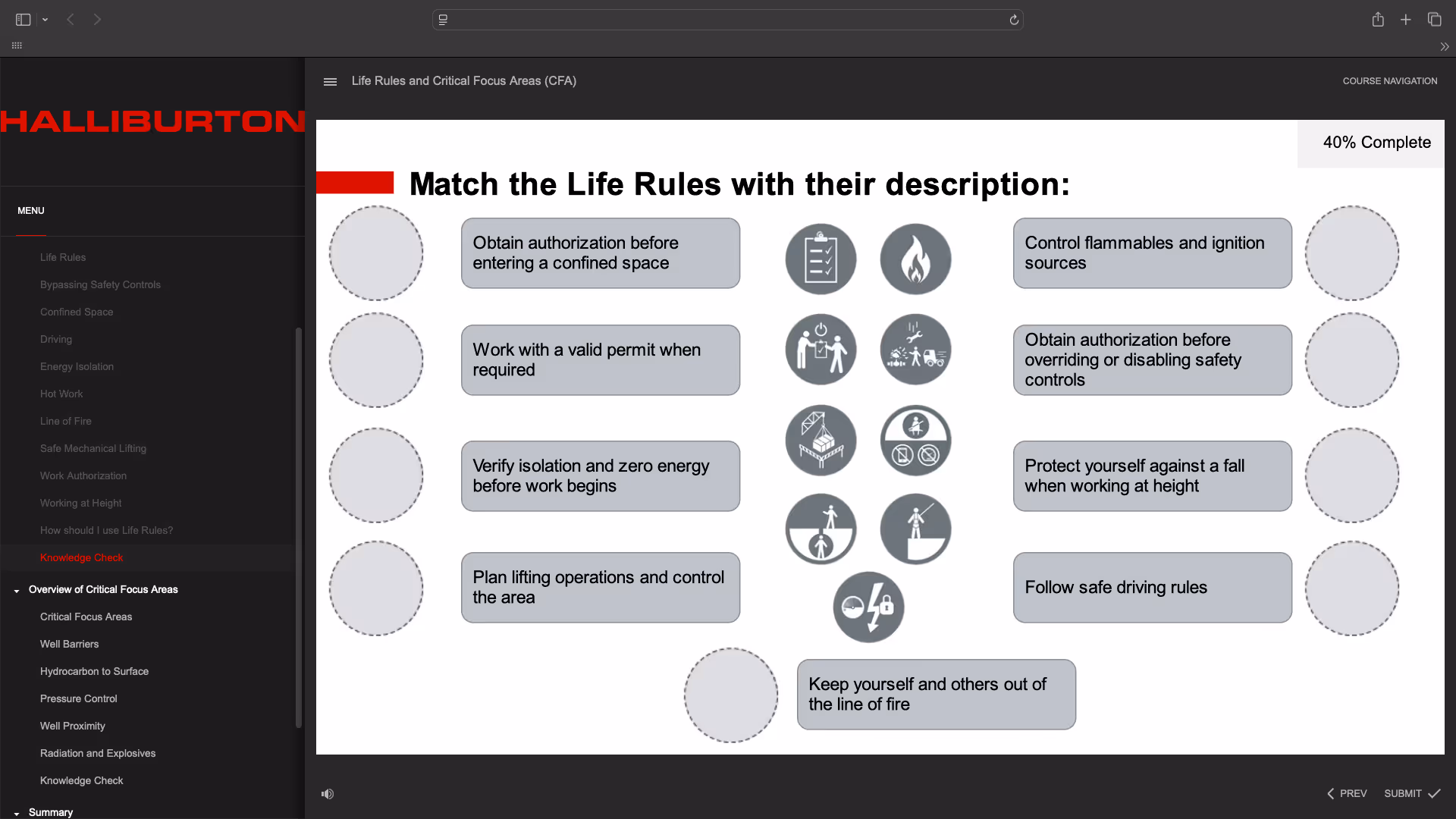Select the safe driving rules icon

coord(915,441)
